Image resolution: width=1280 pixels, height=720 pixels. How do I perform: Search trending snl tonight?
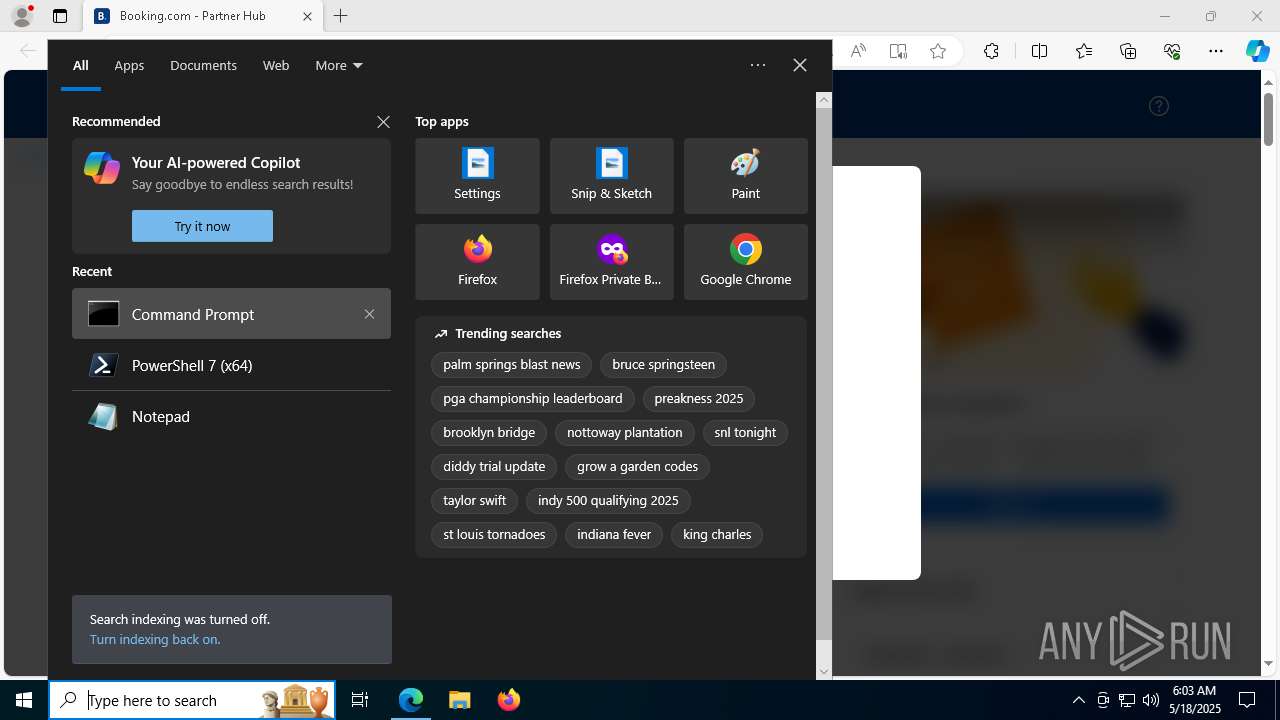click(x=745, y=433)
